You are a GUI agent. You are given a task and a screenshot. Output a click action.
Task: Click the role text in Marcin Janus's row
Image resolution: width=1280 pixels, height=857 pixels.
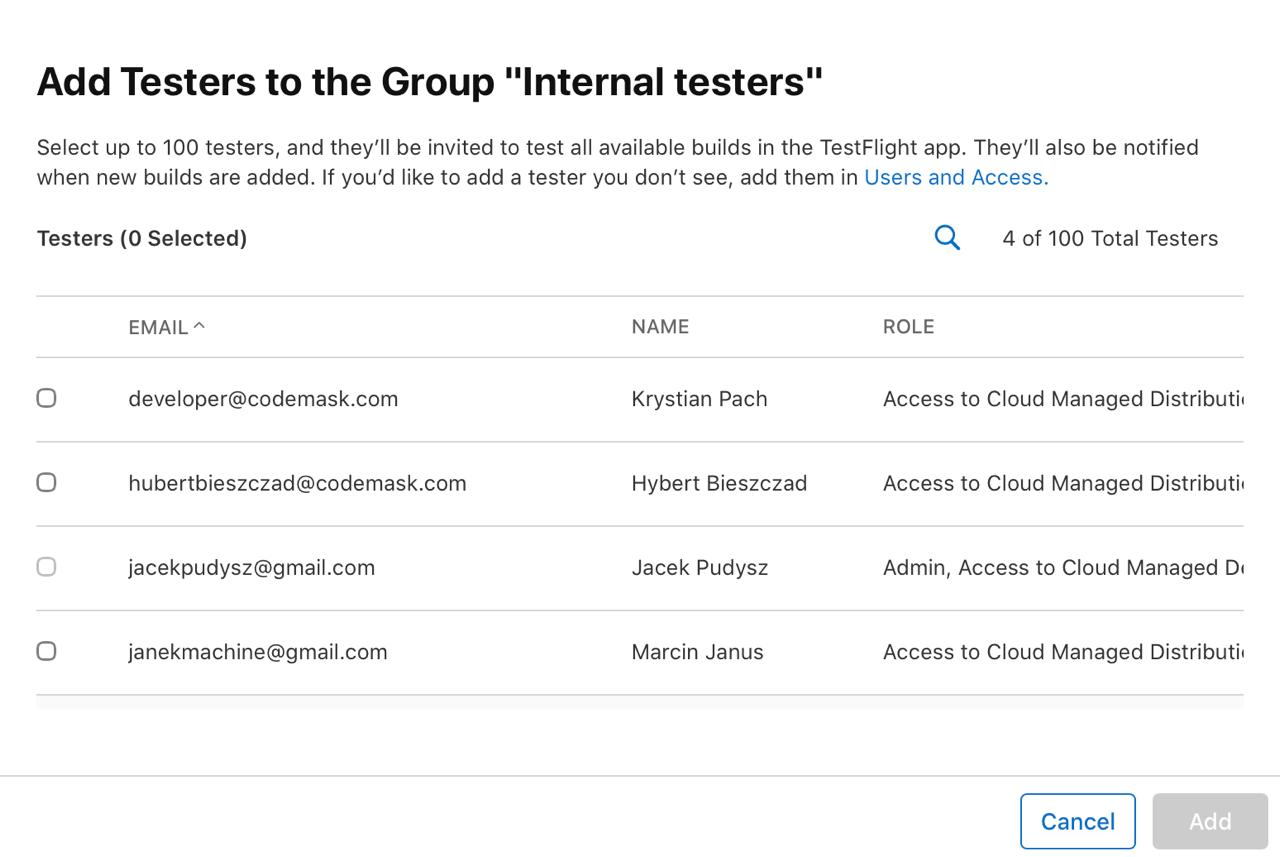point(1063,652)
